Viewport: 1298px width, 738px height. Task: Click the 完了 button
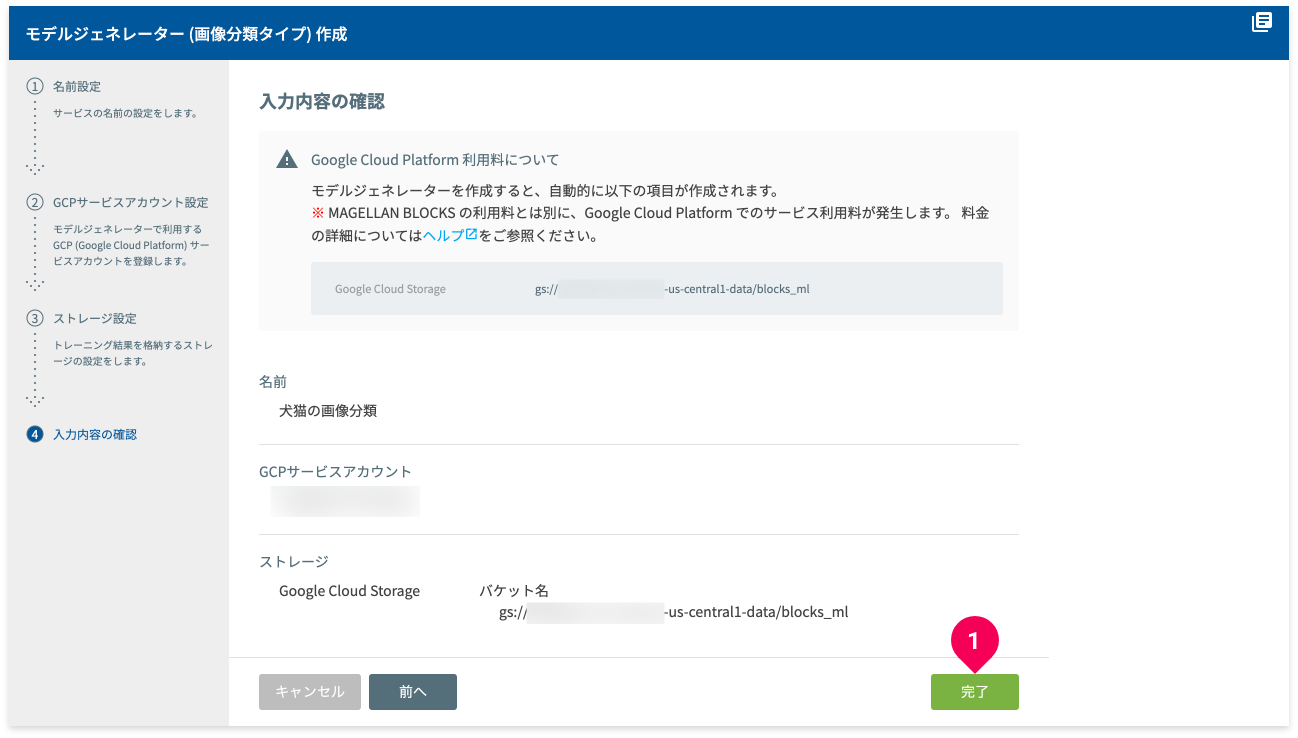coord(974,692)
